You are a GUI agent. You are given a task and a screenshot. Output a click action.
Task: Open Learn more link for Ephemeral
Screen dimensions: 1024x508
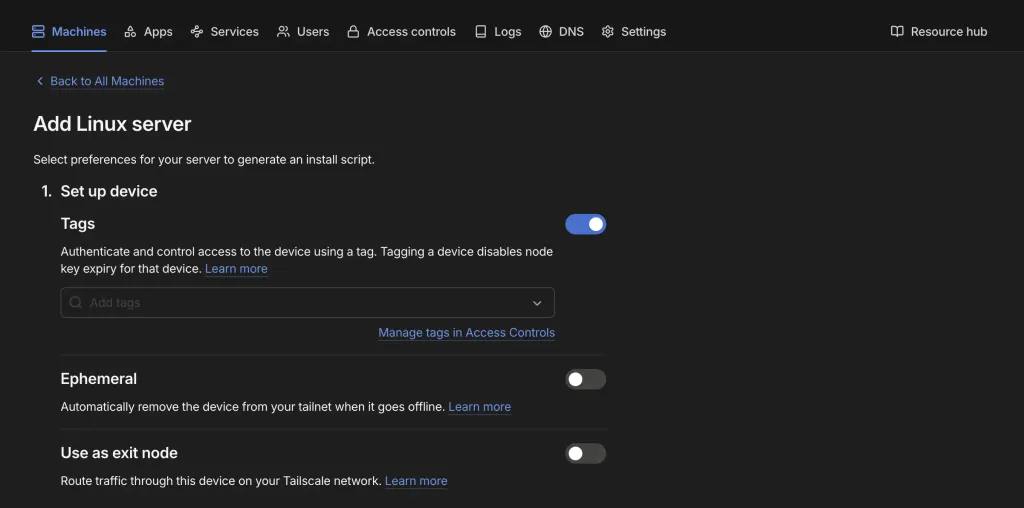[480, 406]
